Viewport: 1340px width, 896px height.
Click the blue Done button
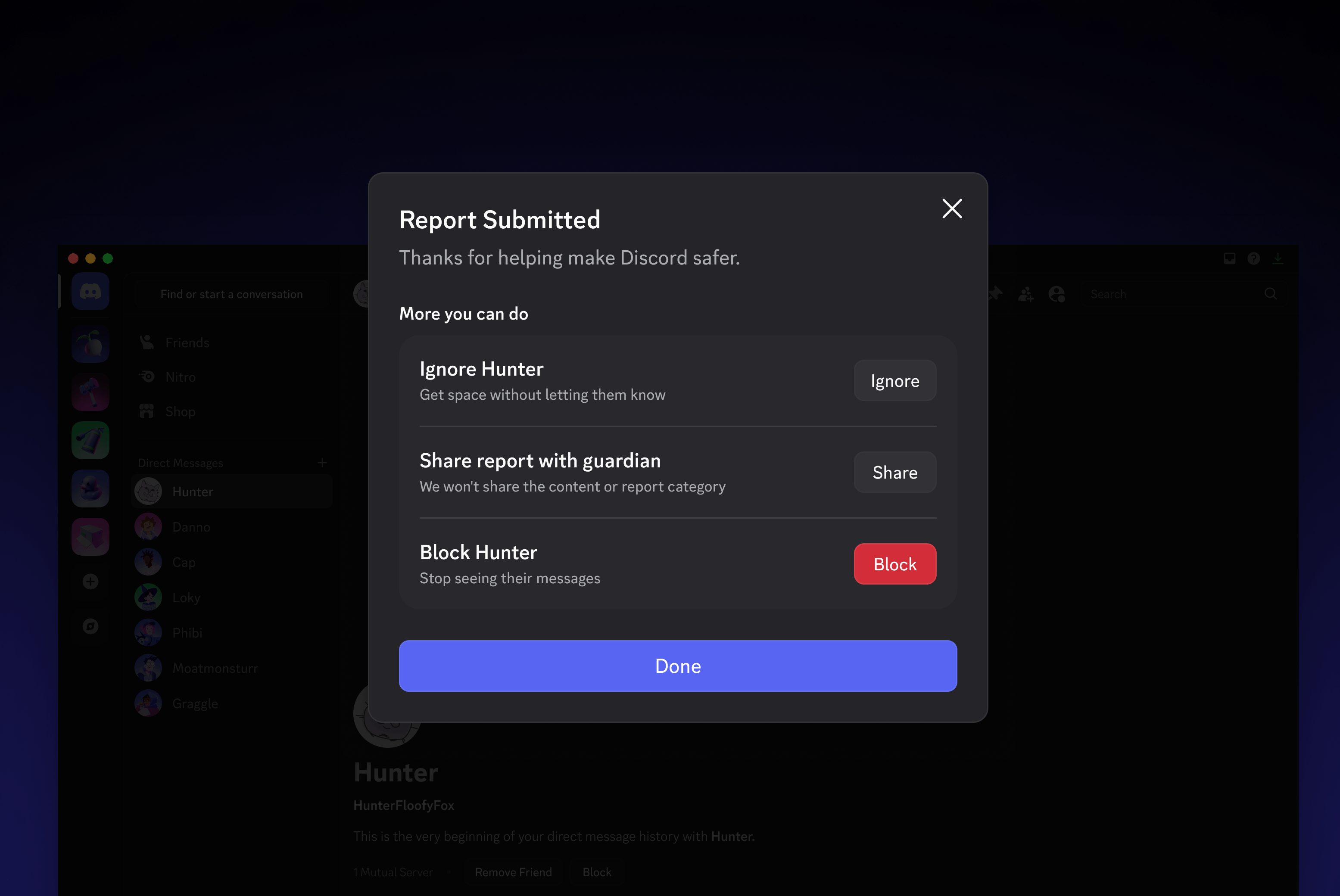[x=677, y=666]
